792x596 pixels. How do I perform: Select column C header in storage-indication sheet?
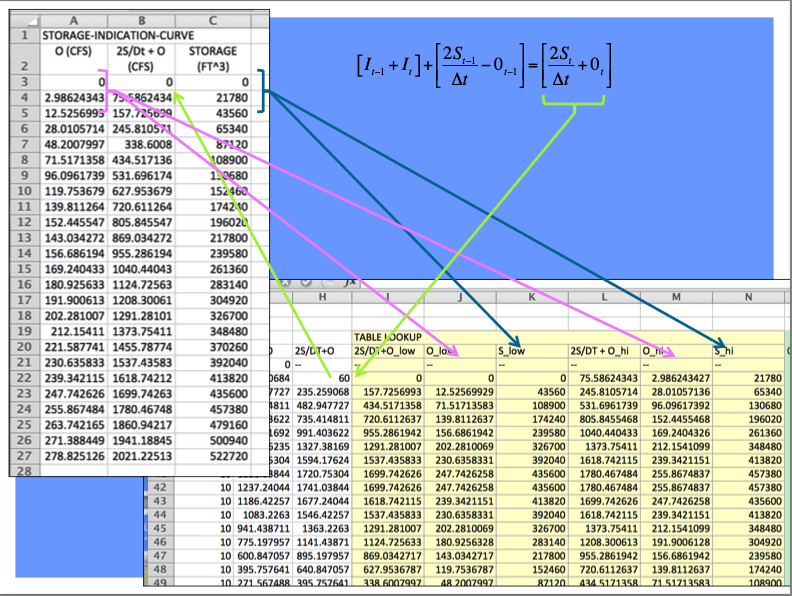pos(213,20)
